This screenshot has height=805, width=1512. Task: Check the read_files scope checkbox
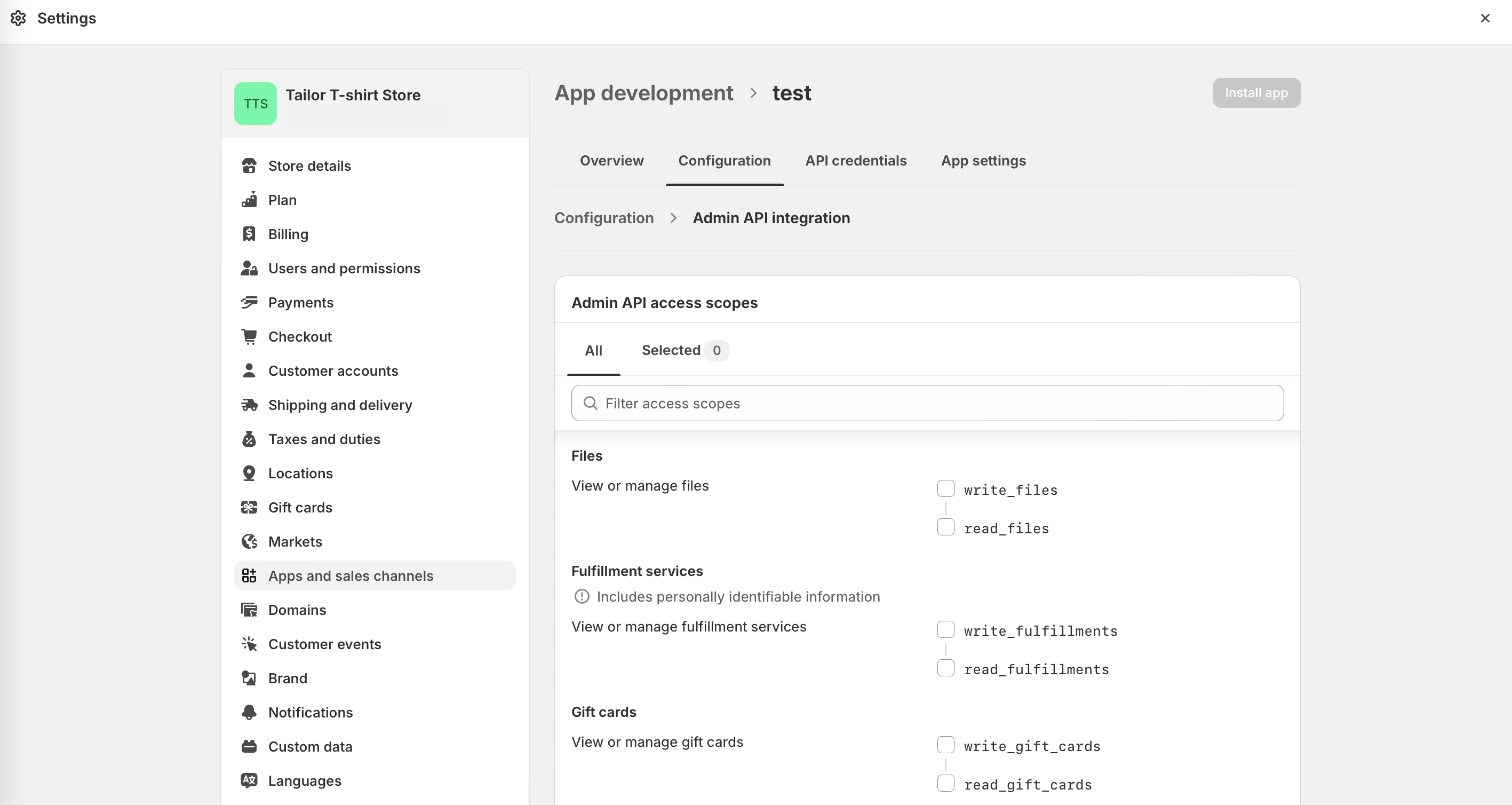(x=945, y=527)
